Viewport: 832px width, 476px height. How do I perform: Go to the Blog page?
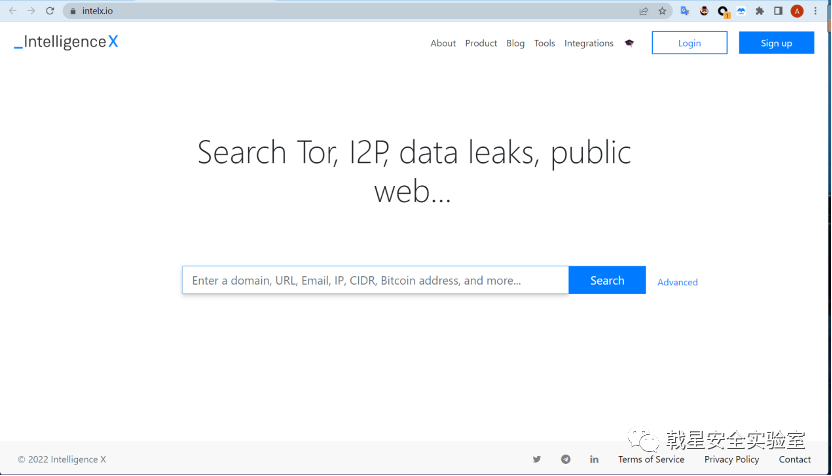(x=515, y=44)
